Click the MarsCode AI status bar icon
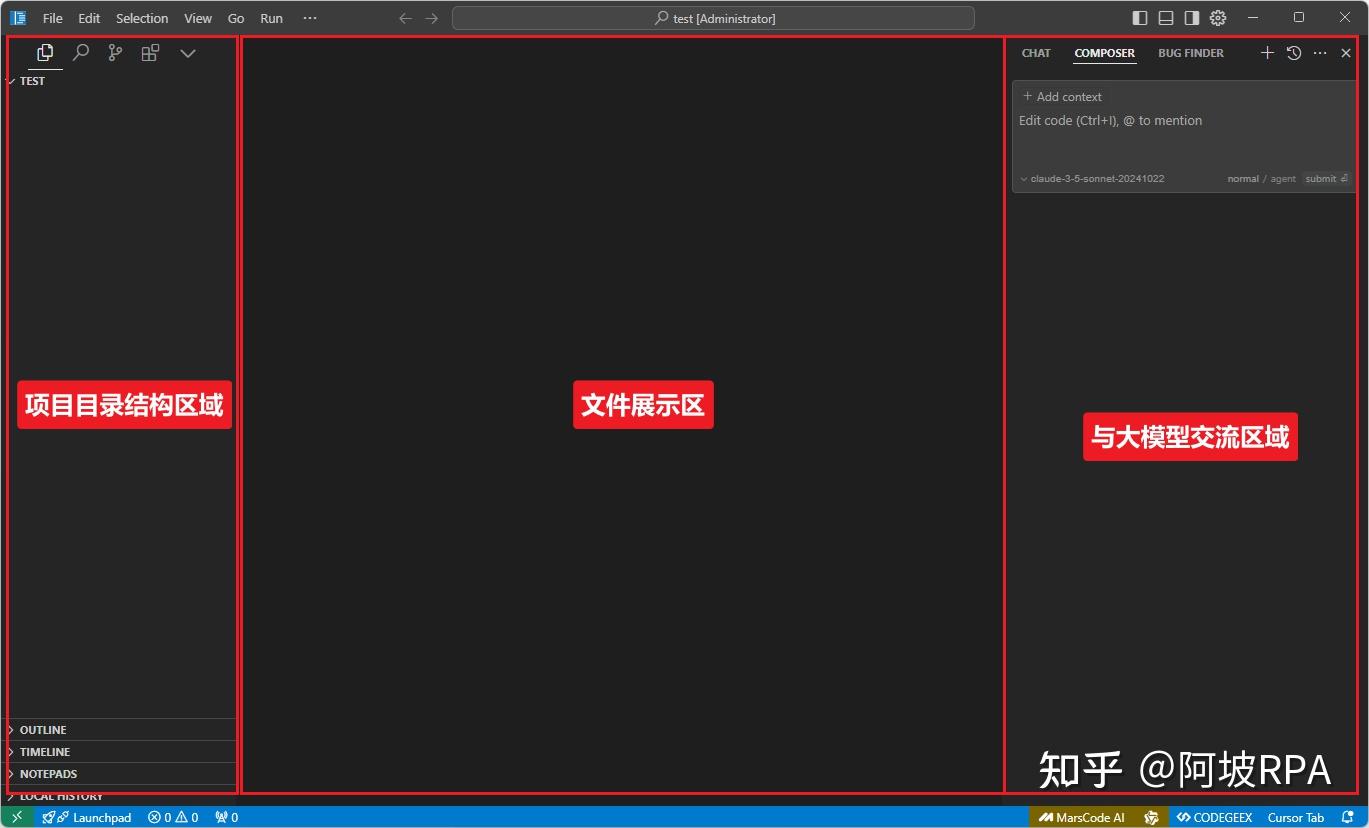The height and width of the screenshot is (828, 1369). tap(1083, 817)
